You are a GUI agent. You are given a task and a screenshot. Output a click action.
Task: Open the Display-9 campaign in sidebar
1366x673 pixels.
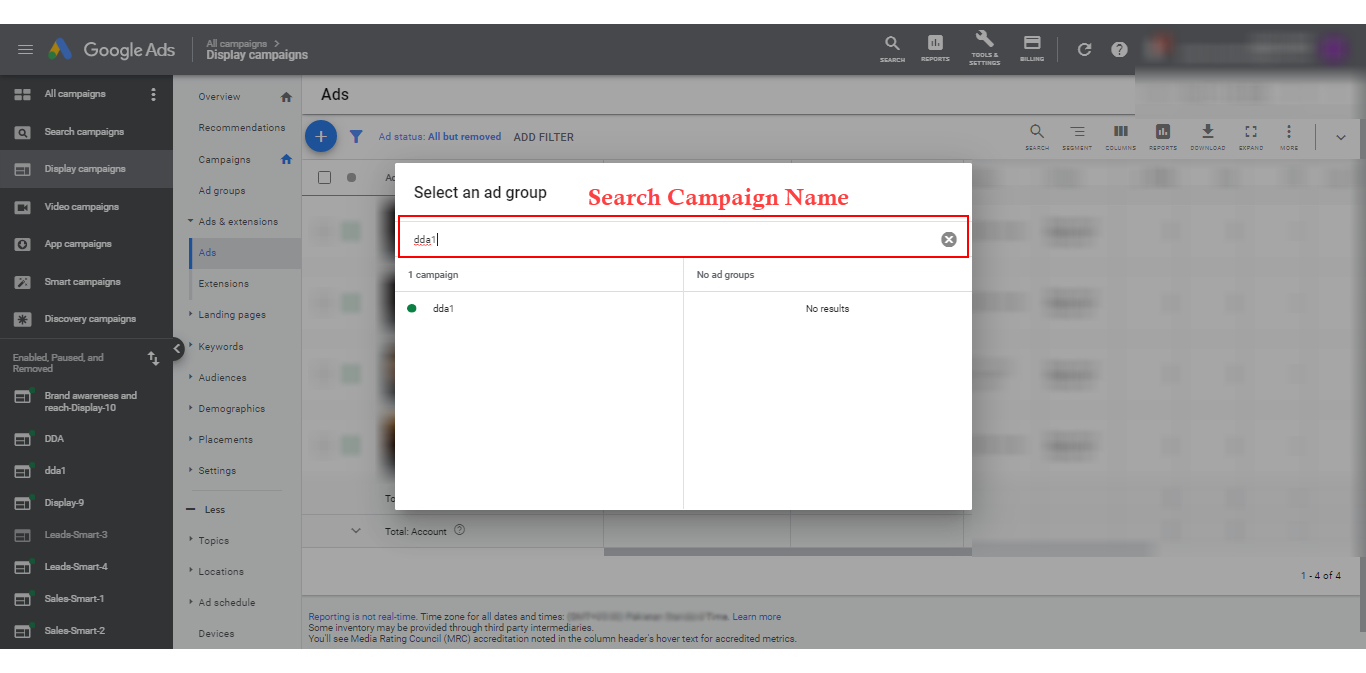64,502
